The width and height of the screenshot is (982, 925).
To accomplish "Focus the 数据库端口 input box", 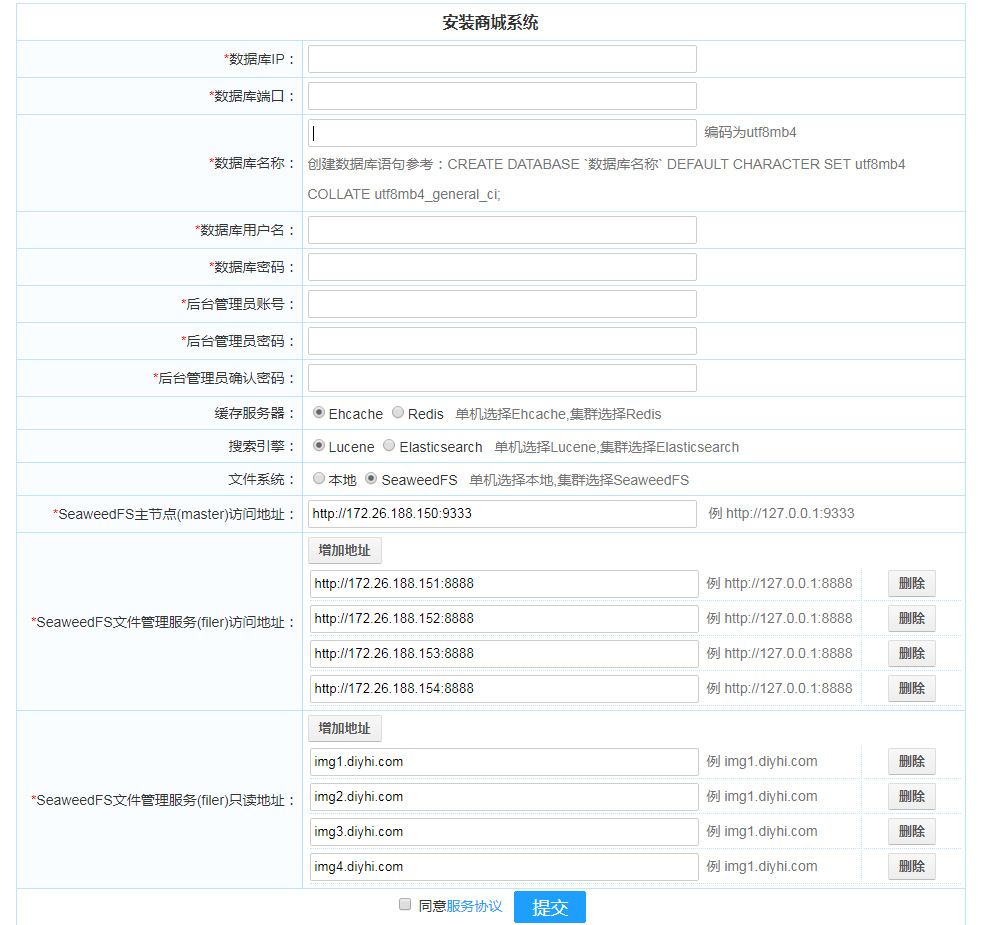I will click(x=502, y=96).
